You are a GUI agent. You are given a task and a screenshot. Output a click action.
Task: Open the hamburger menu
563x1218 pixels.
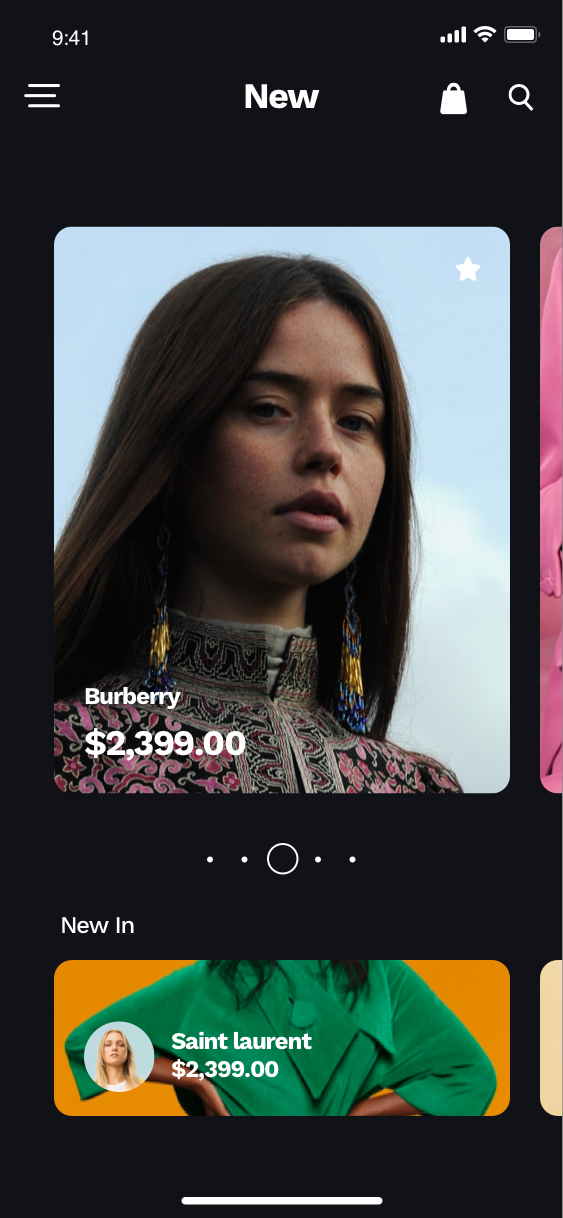42,96
